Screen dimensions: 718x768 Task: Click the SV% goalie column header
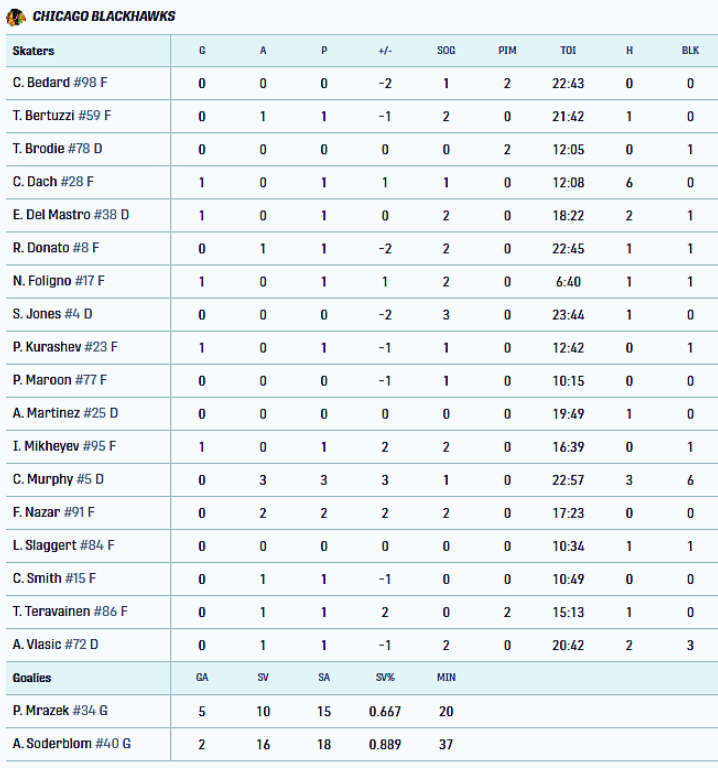tap(385, 678)
